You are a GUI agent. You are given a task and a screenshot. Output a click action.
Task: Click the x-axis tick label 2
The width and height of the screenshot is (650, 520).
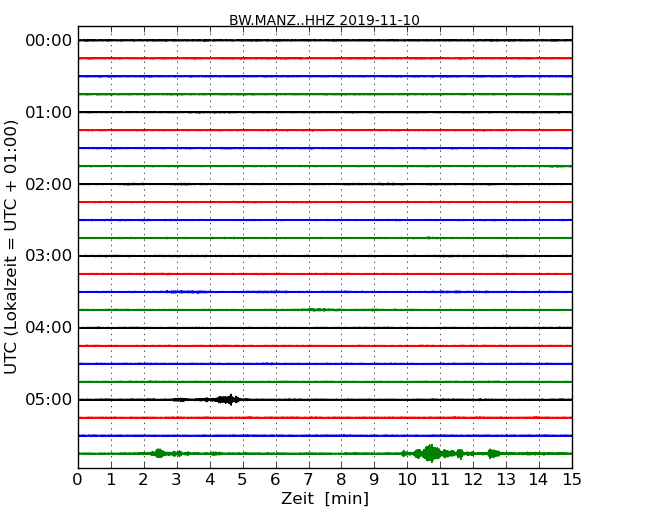[x=144, y=479]
